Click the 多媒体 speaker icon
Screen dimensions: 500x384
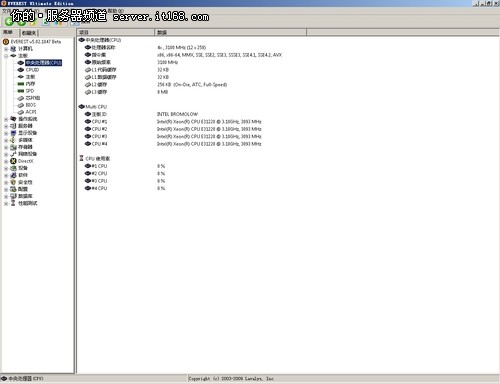tap(13, 140)
